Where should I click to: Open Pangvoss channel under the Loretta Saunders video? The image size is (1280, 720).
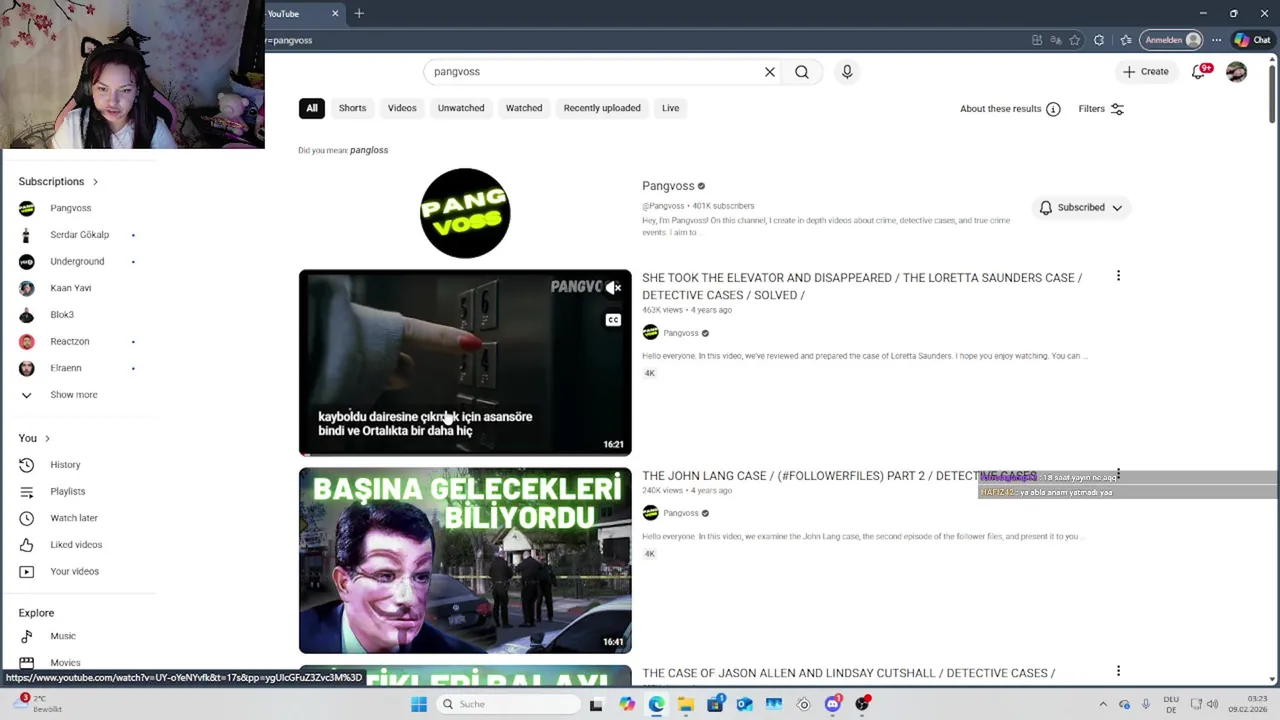click(x=681, y=333)
